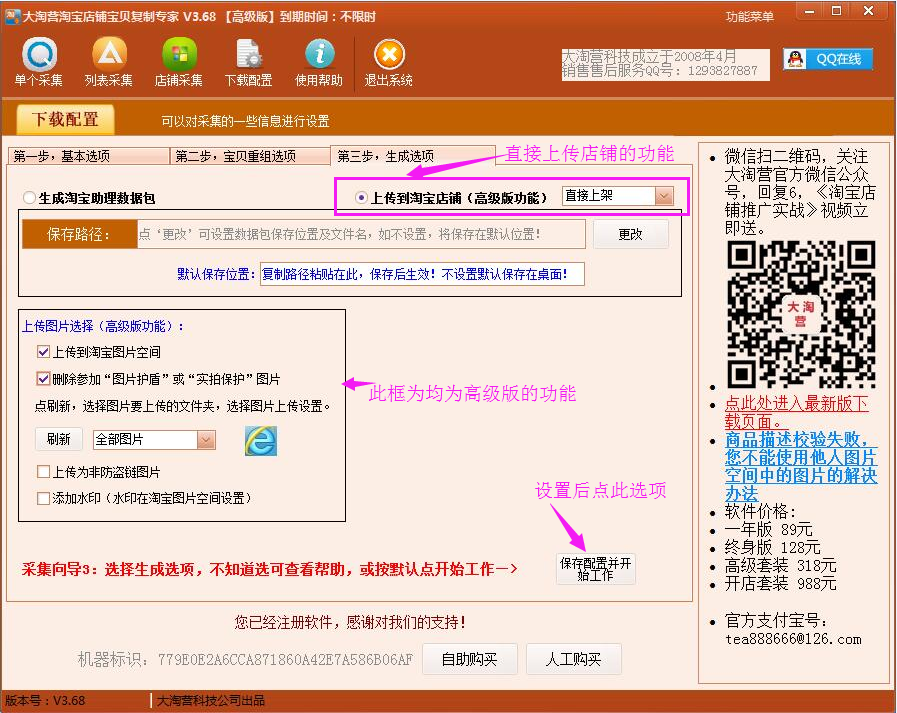This screenshot has width=897, height=713.
Task: Switch to 第二步，宝贝重组选项 tab
Action: pyautogui.click(x=250, y=156)
